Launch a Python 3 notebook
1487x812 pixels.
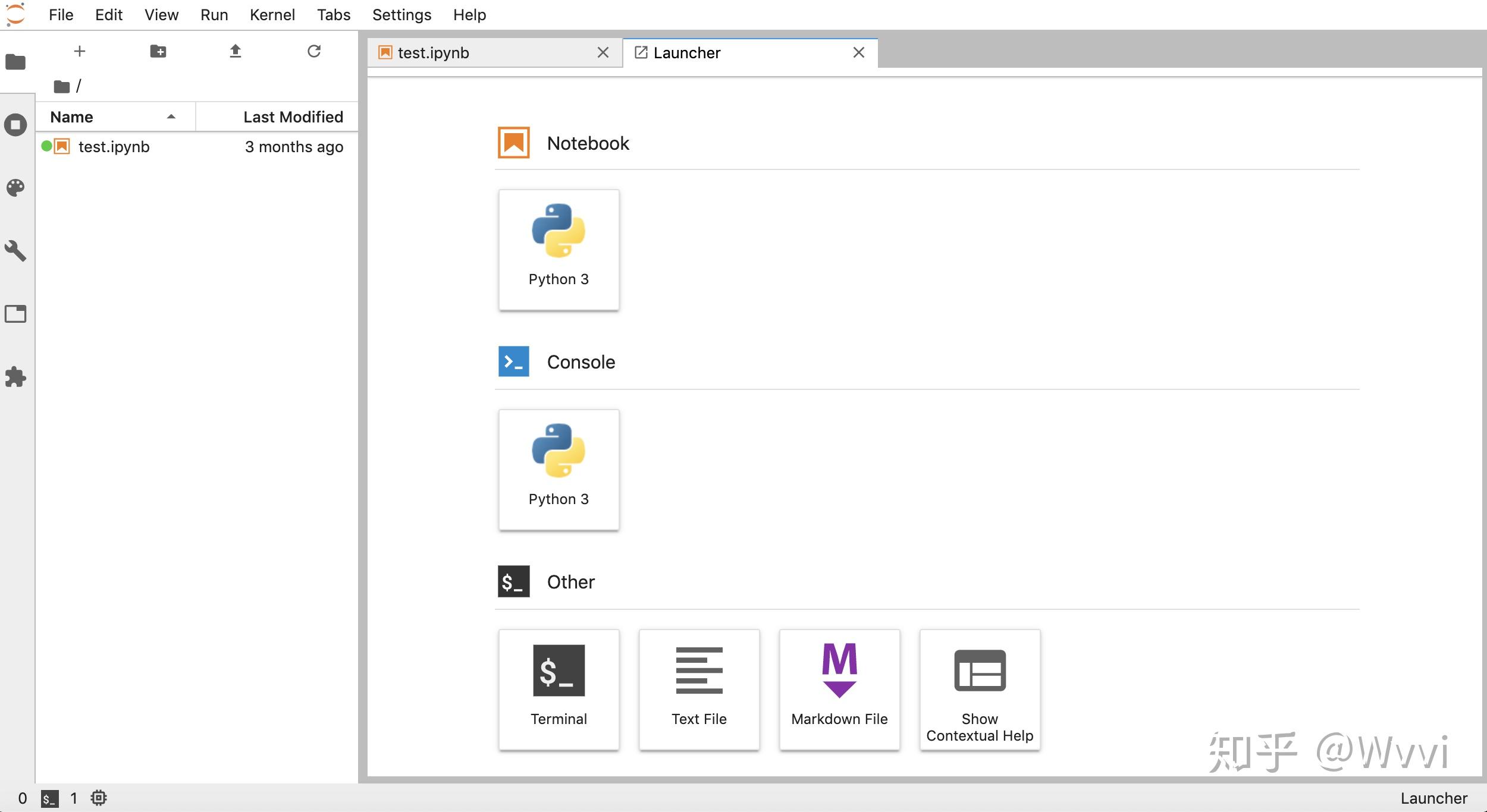click(x=559, y=249)
